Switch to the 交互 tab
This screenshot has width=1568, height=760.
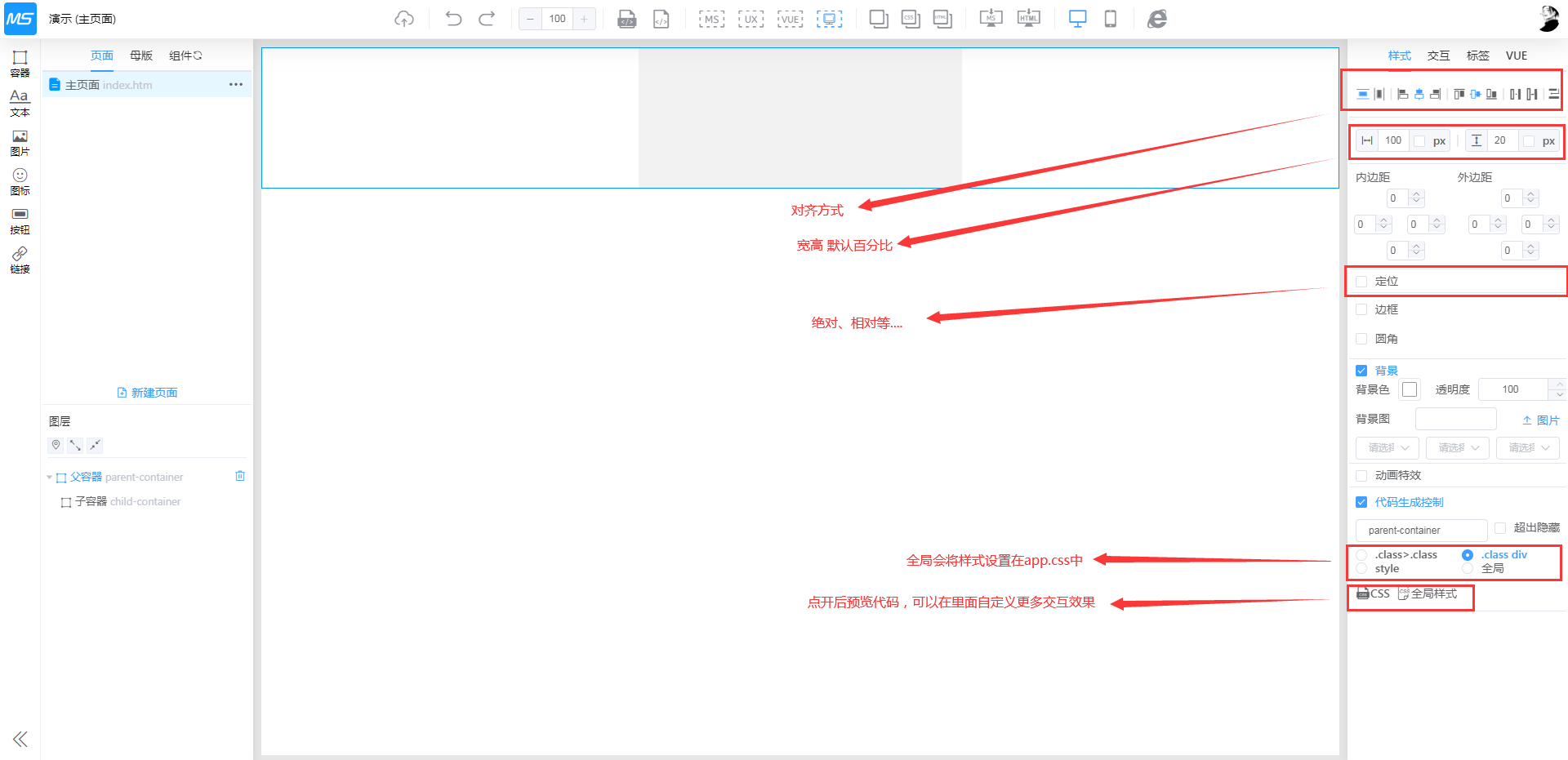point(1438,56)
